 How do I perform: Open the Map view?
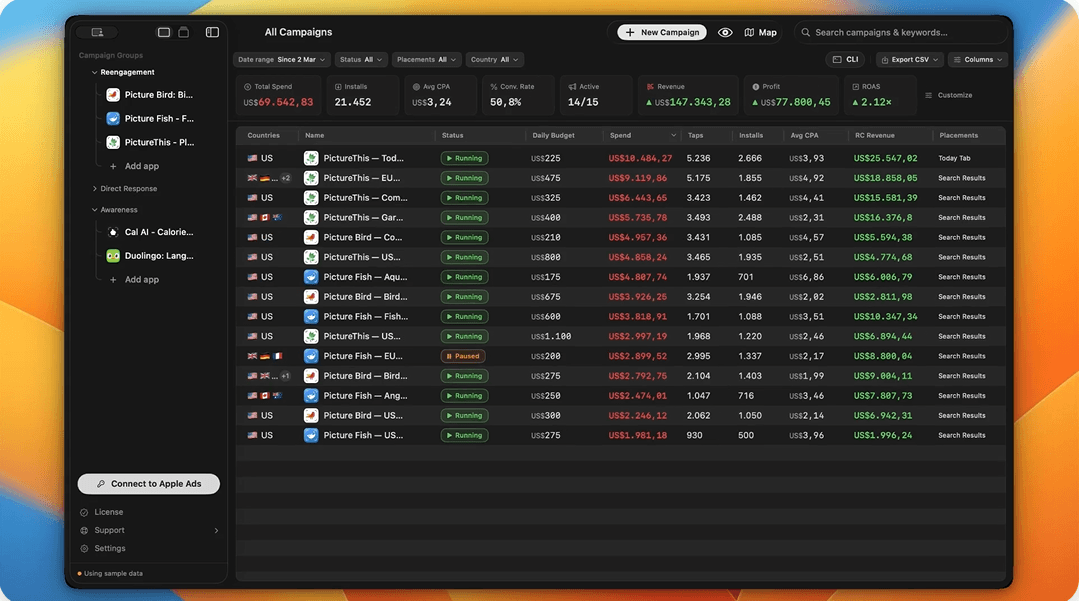point(760,32)
